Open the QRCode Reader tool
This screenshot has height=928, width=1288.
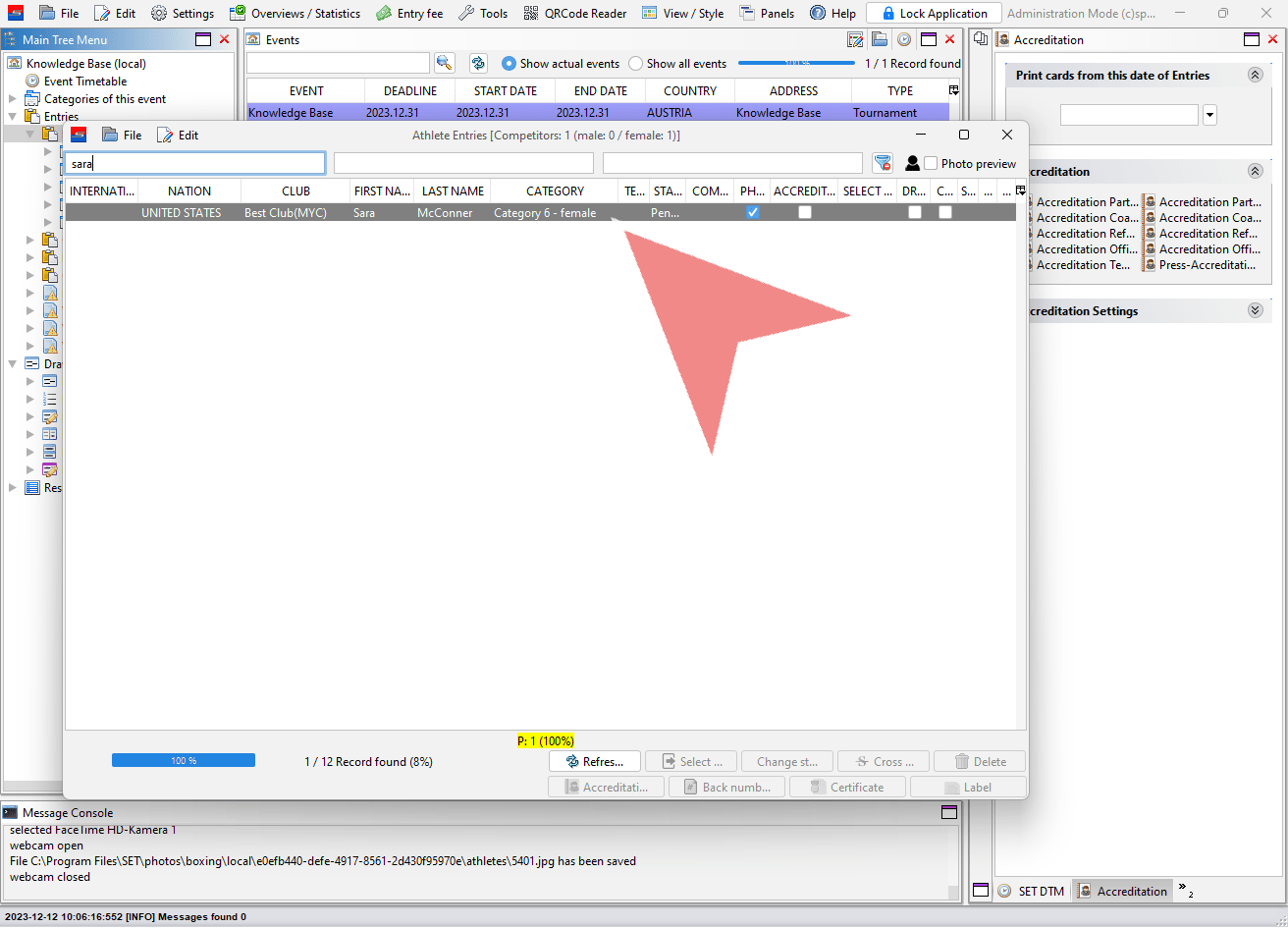click(575, 14)
